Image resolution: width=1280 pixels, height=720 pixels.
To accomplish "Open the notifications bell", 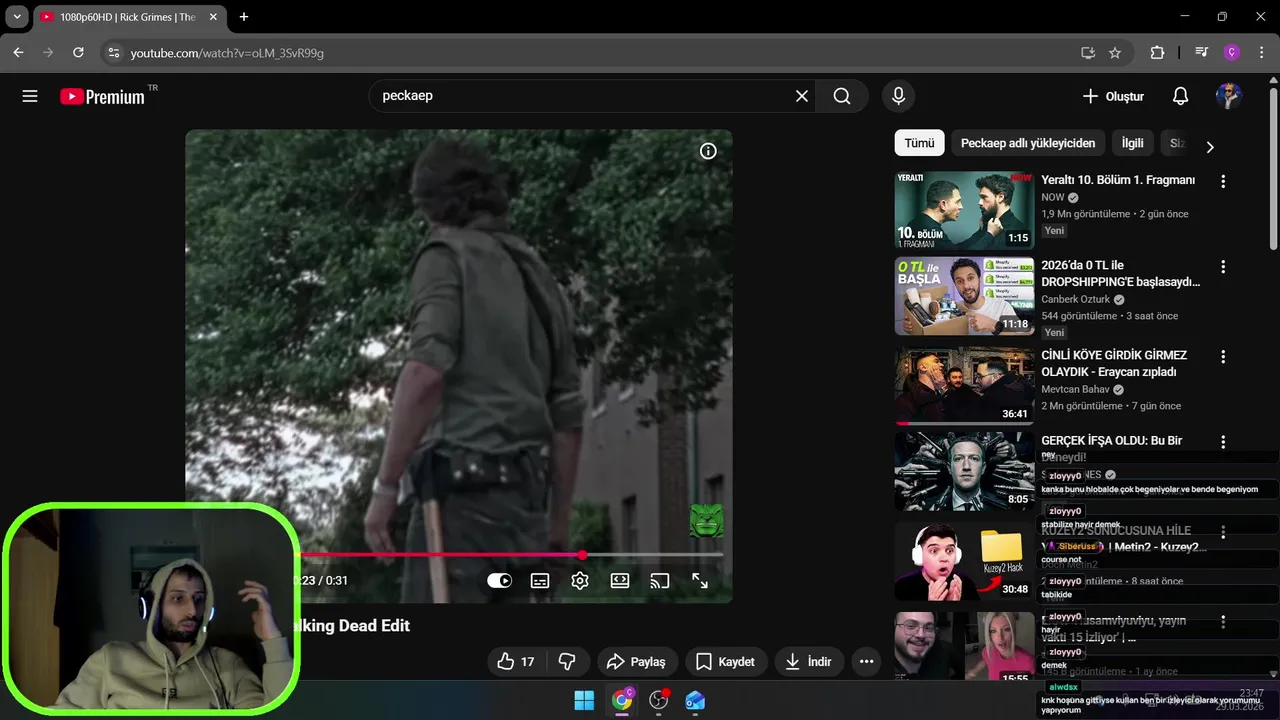I will click(x=1180, y=96).
